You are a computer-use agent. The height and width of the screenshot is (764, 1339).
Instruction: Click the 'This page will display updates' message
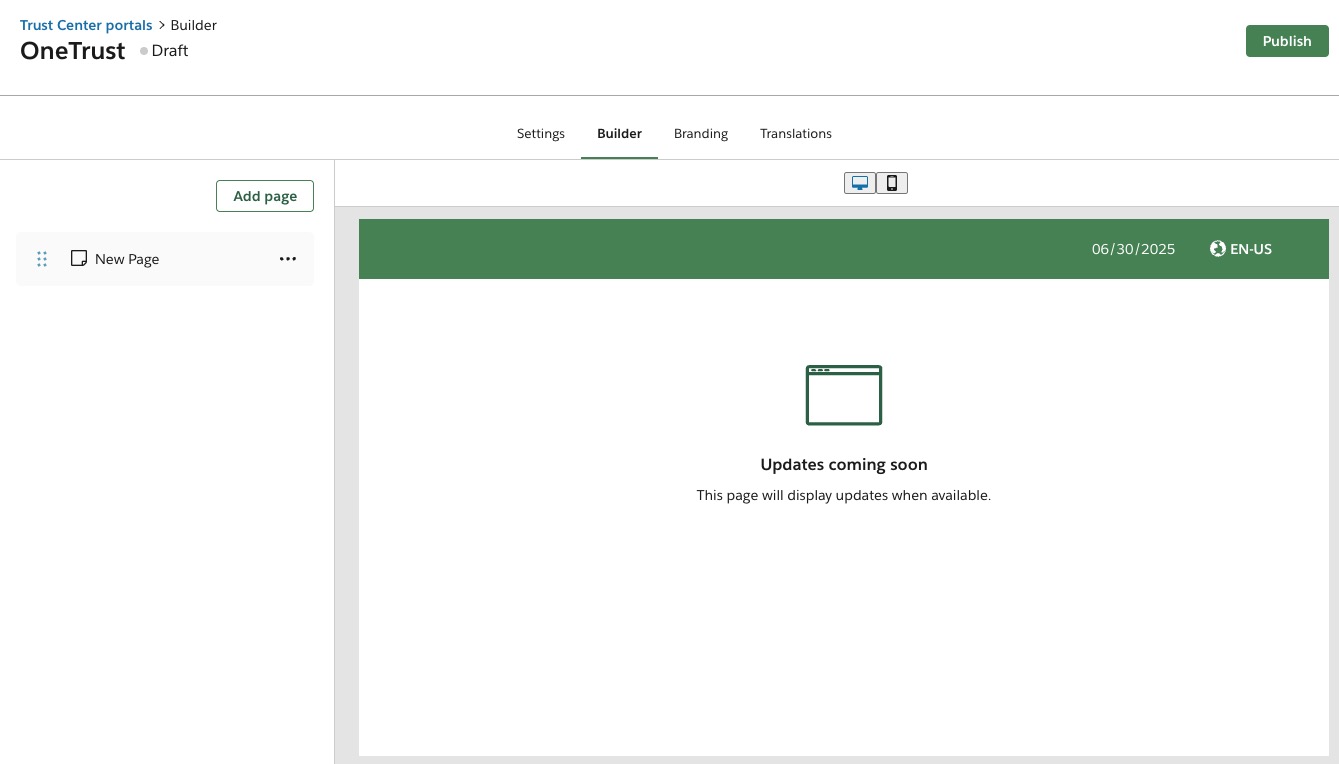[x=844, y=495]
